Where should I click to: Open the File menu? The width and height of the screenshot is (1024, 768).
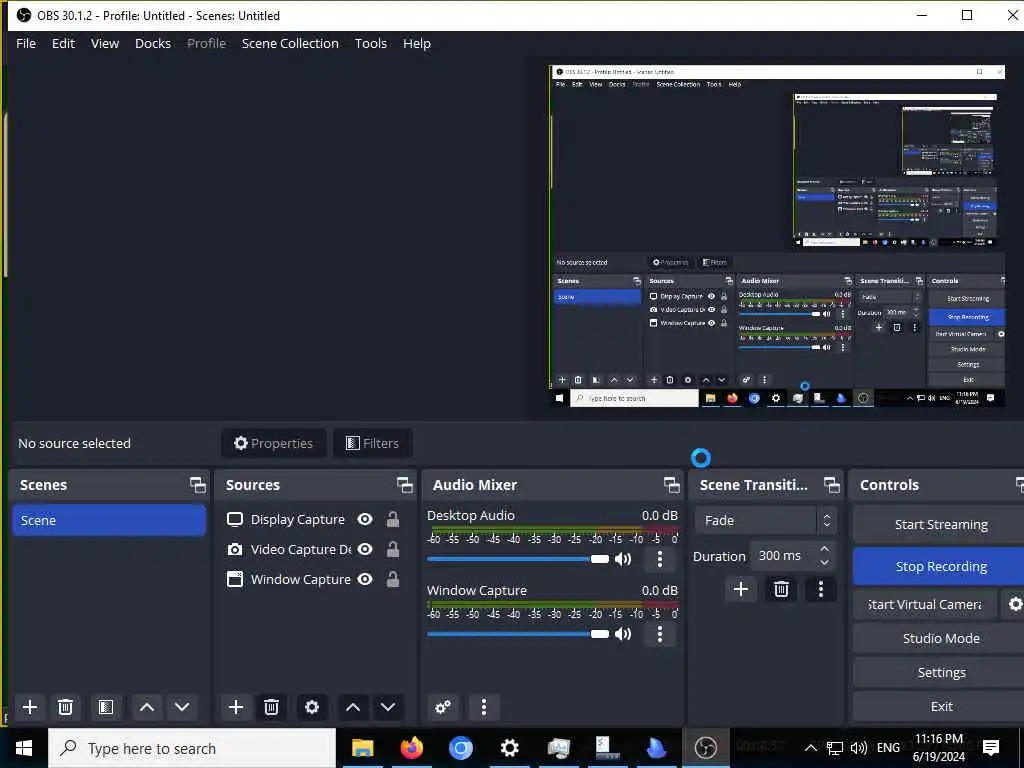pos(26,43)
